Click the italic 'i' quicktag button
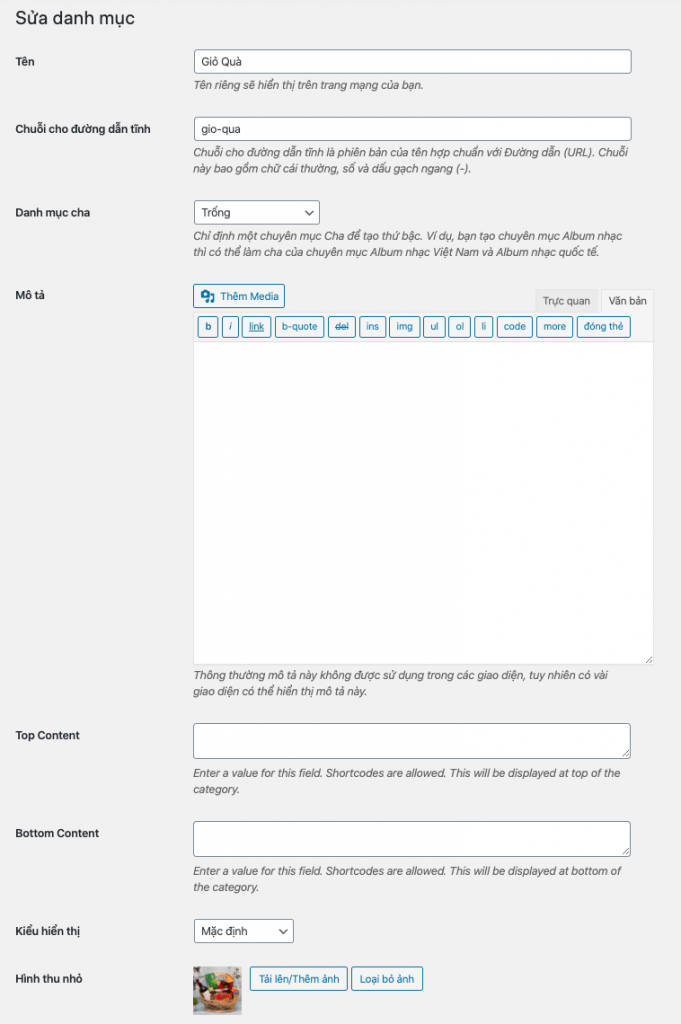The height and width of the screenshot is (1024, 681). (230, 327)
